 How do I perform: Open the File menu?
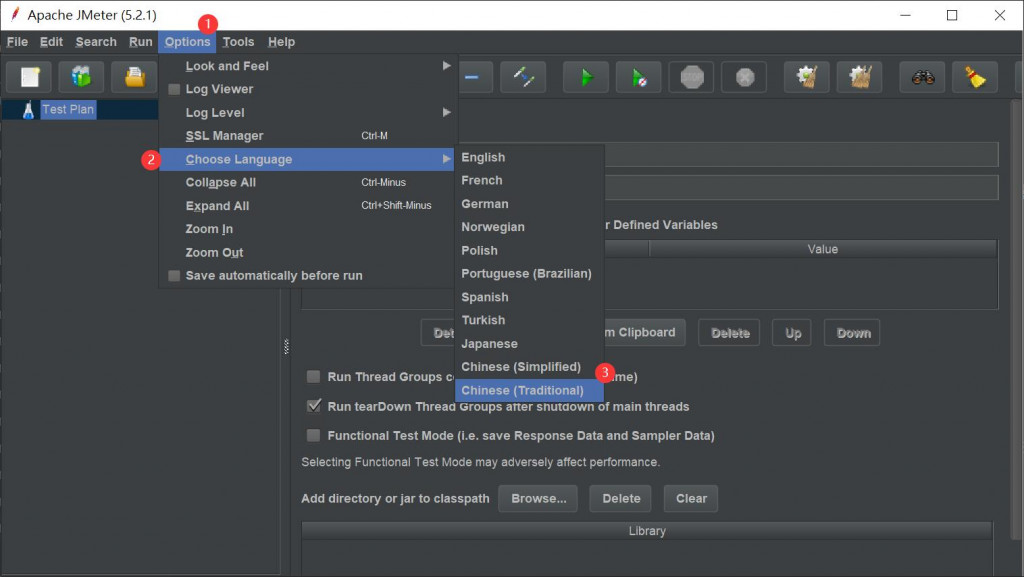[x=17, y=42]
